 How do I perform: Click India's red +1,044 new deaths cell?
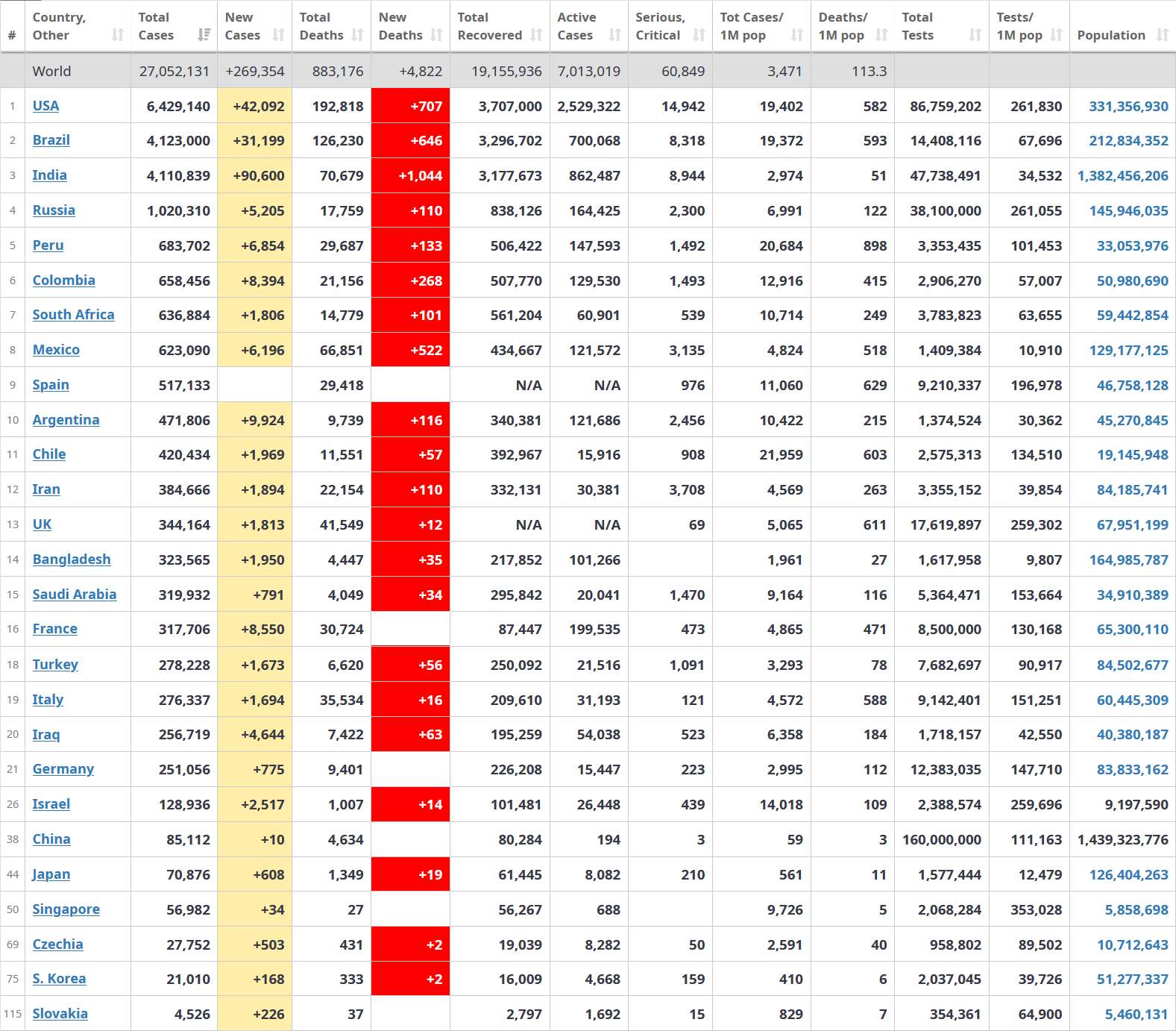(x=410, y=176)
